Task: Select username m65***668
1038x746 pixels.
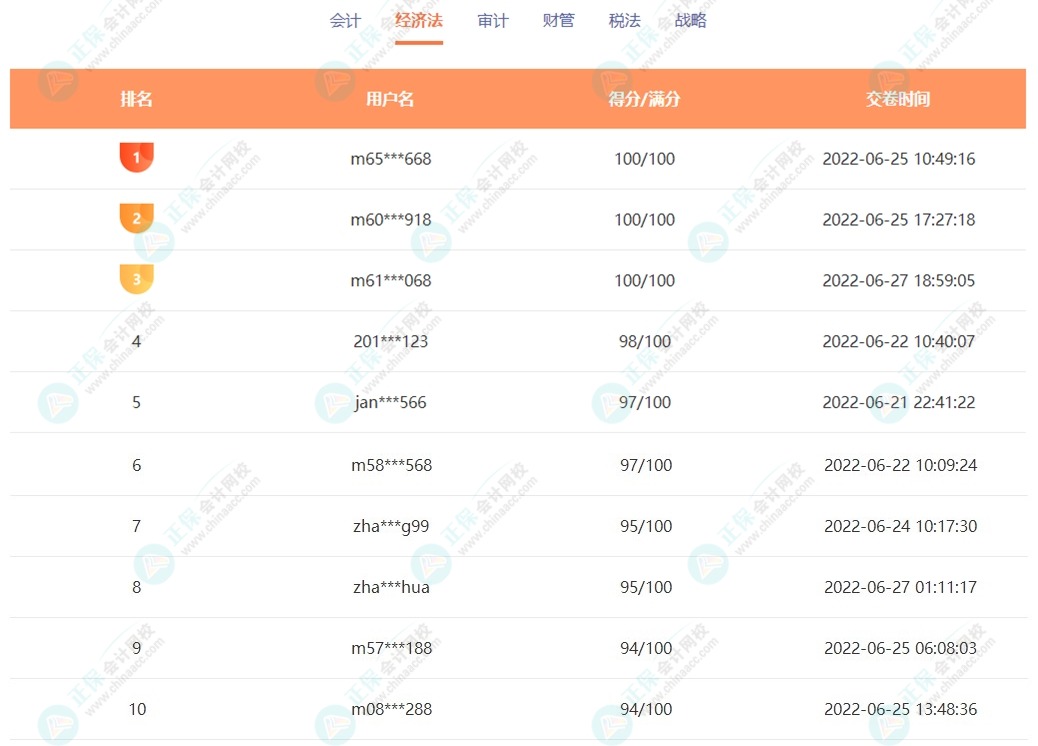Action: [391, 159]
